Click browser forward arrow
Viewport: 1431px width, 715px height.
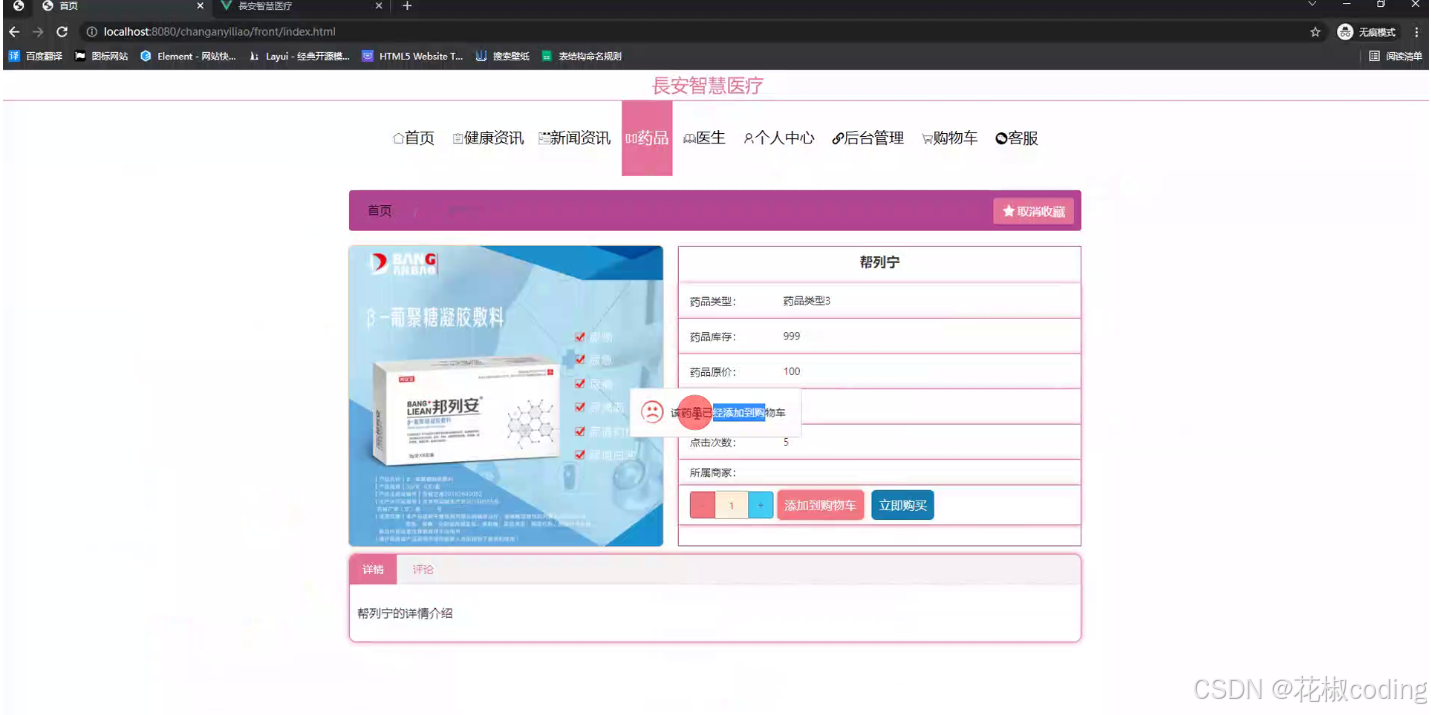(38, 32)
